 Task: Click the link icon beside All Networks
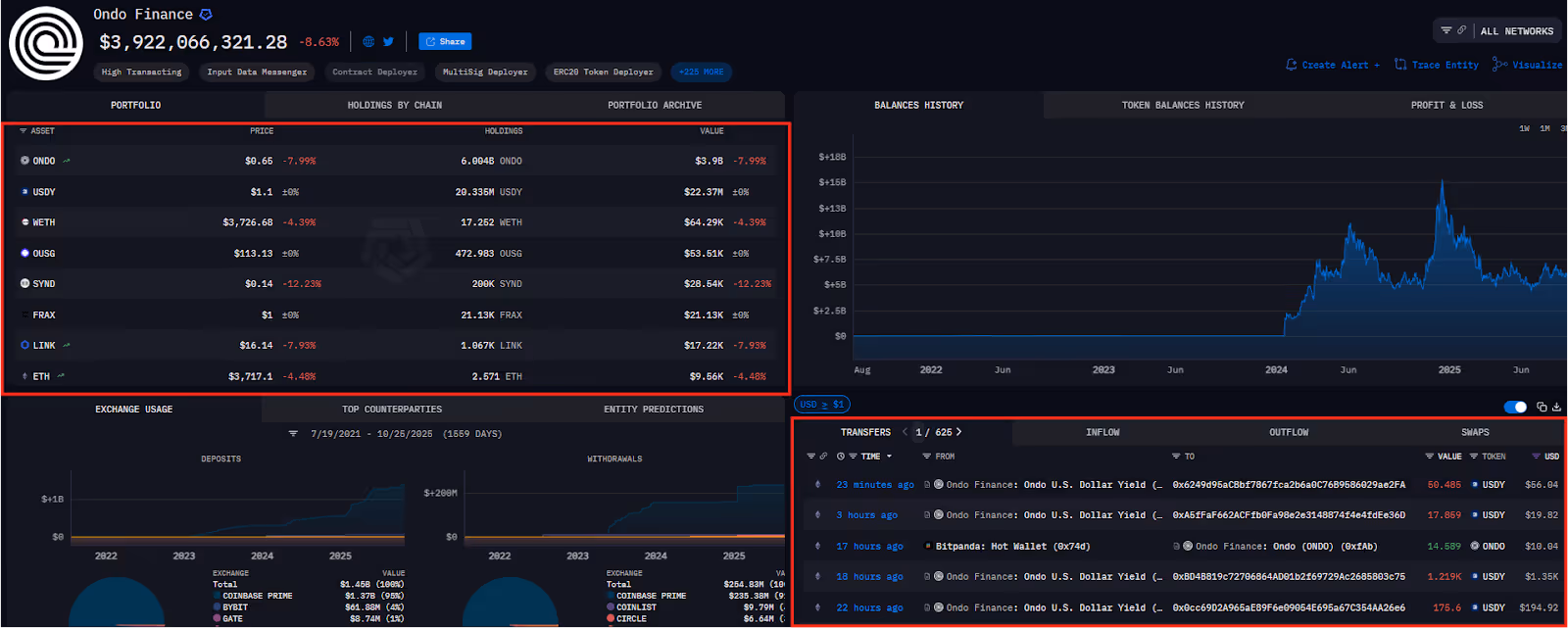(1461, 31)
